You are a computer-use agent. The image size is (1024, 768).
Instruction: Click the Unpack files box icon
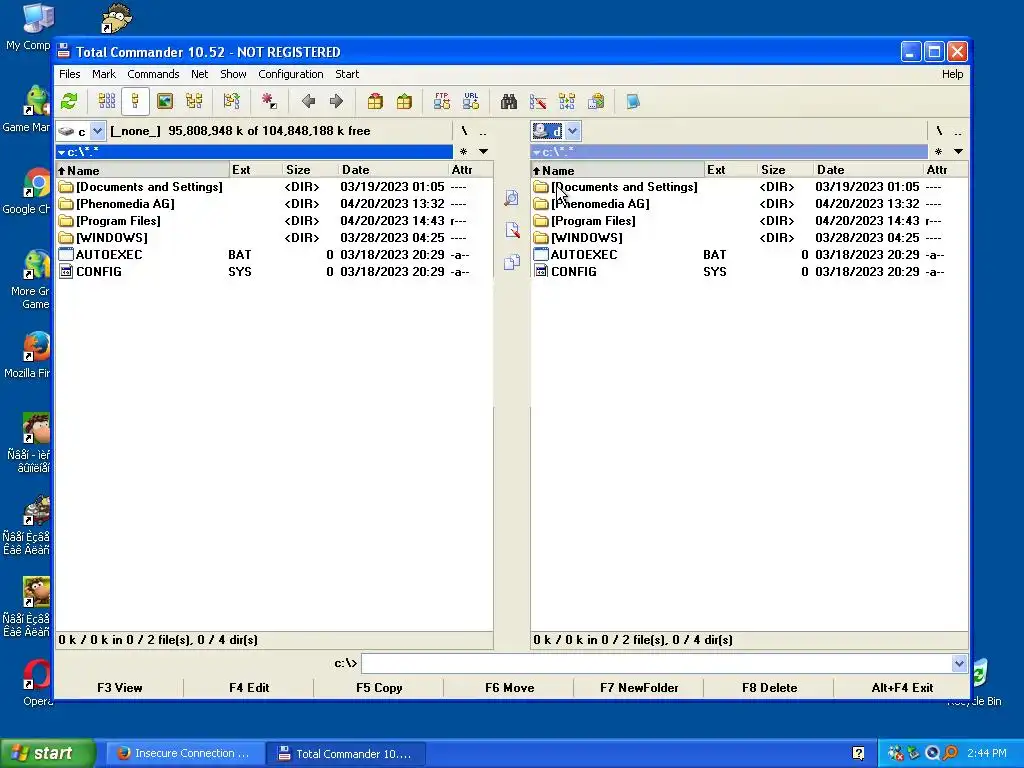[404, 101]
